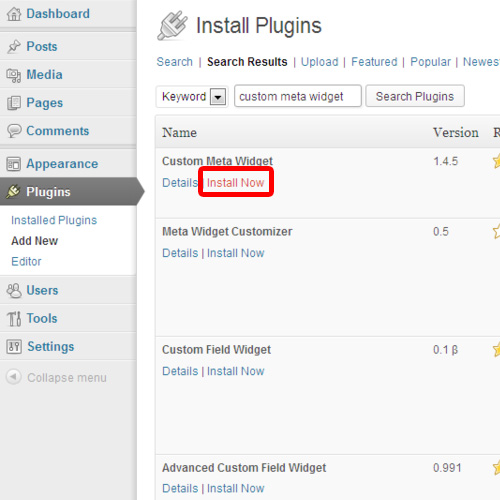View Details for Meta Widget Customizer
This screenshot has height=500, width=500.
(x=180, y=253)
